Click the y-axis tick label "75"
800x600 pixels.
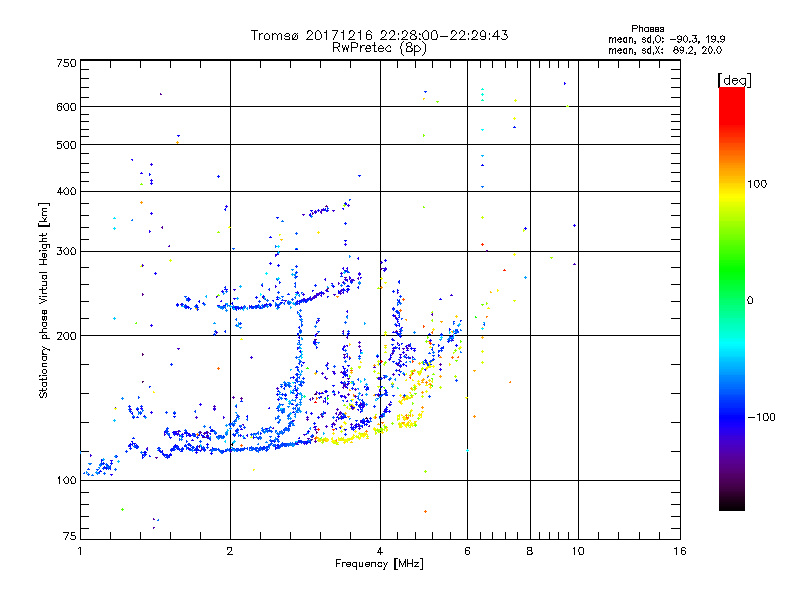coord(70,536)
